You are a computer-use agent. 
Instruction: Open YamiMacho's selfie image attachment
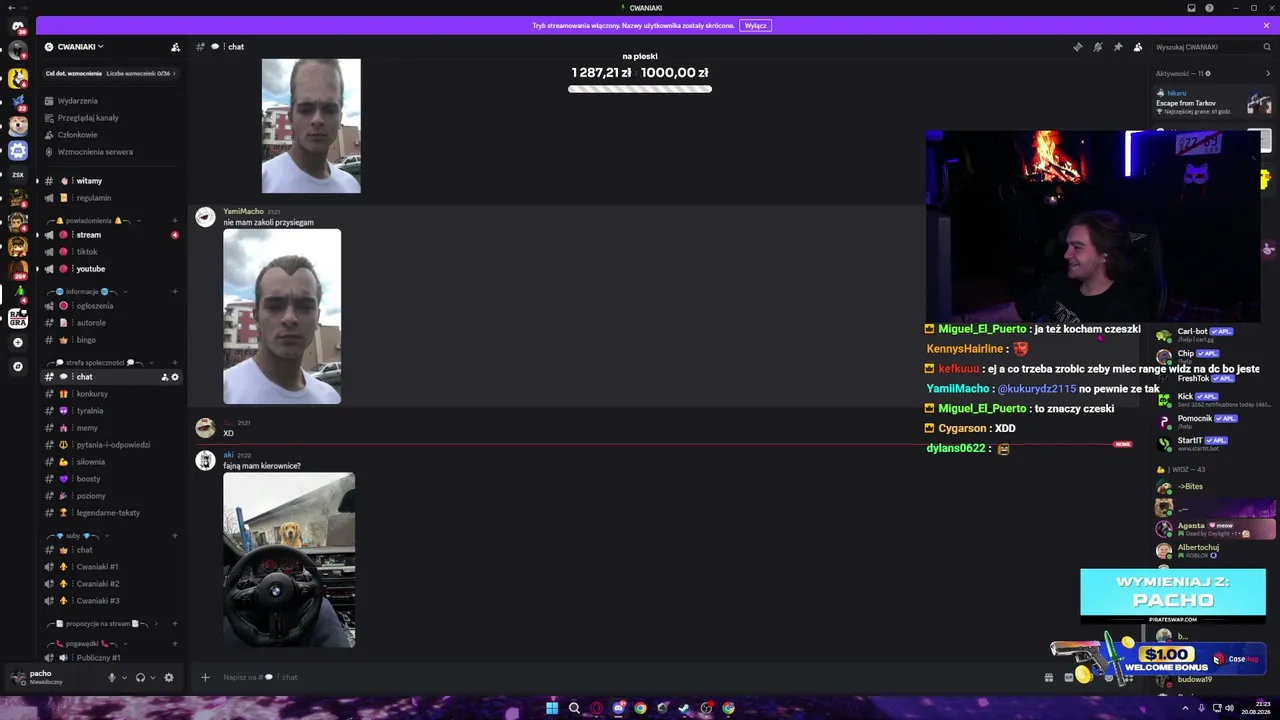point(282,317)
